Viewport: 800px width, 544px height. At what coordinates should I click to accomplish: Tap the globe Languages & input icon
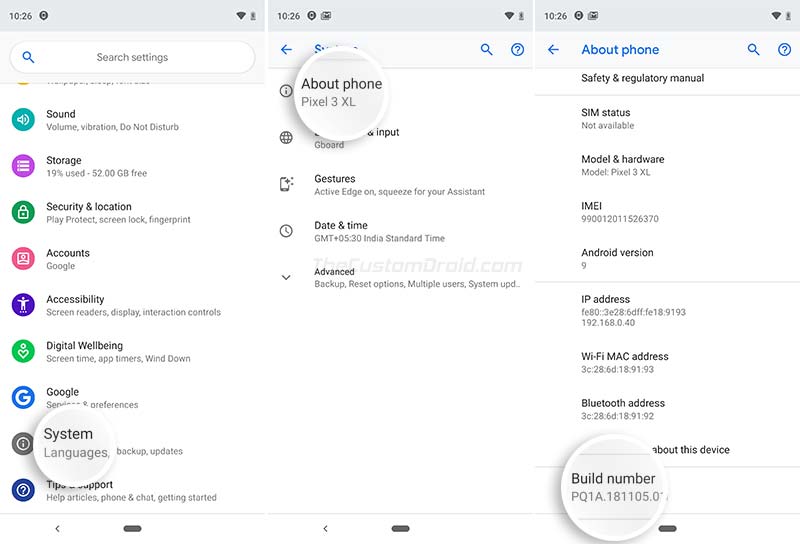(x=286, y=137)
